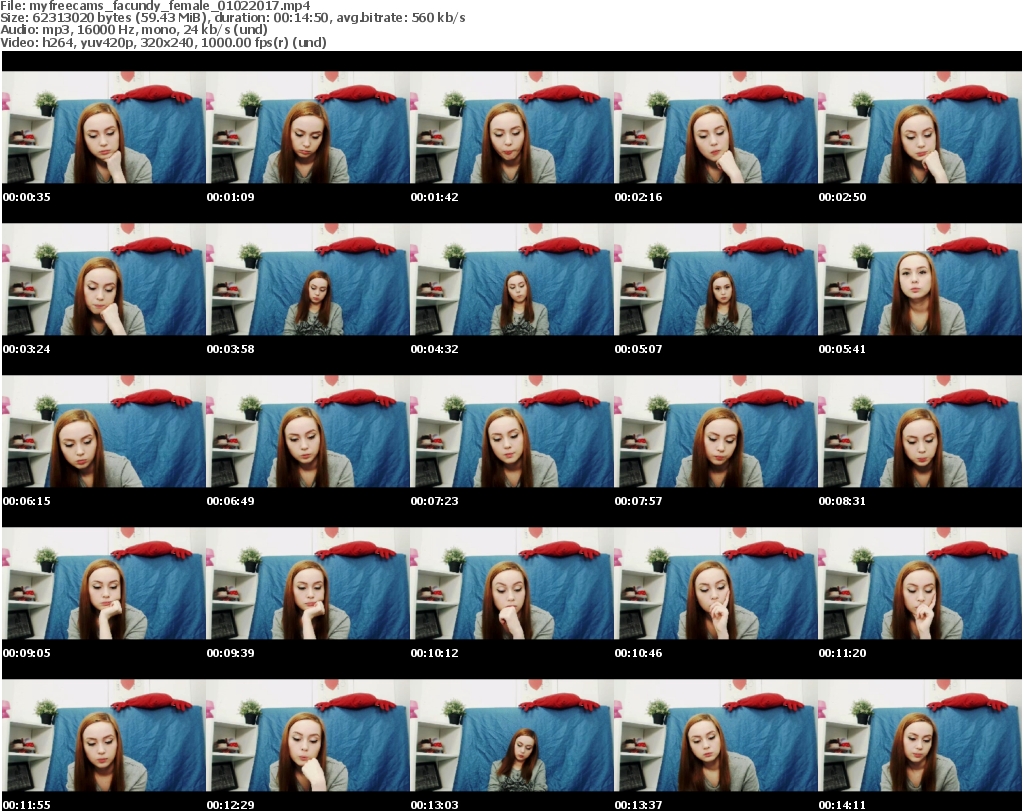Click the thumbnail above timestamp 00:11:20
Image resolution: width=1024 pixels, height=811 pixels.
coord(920,584)
